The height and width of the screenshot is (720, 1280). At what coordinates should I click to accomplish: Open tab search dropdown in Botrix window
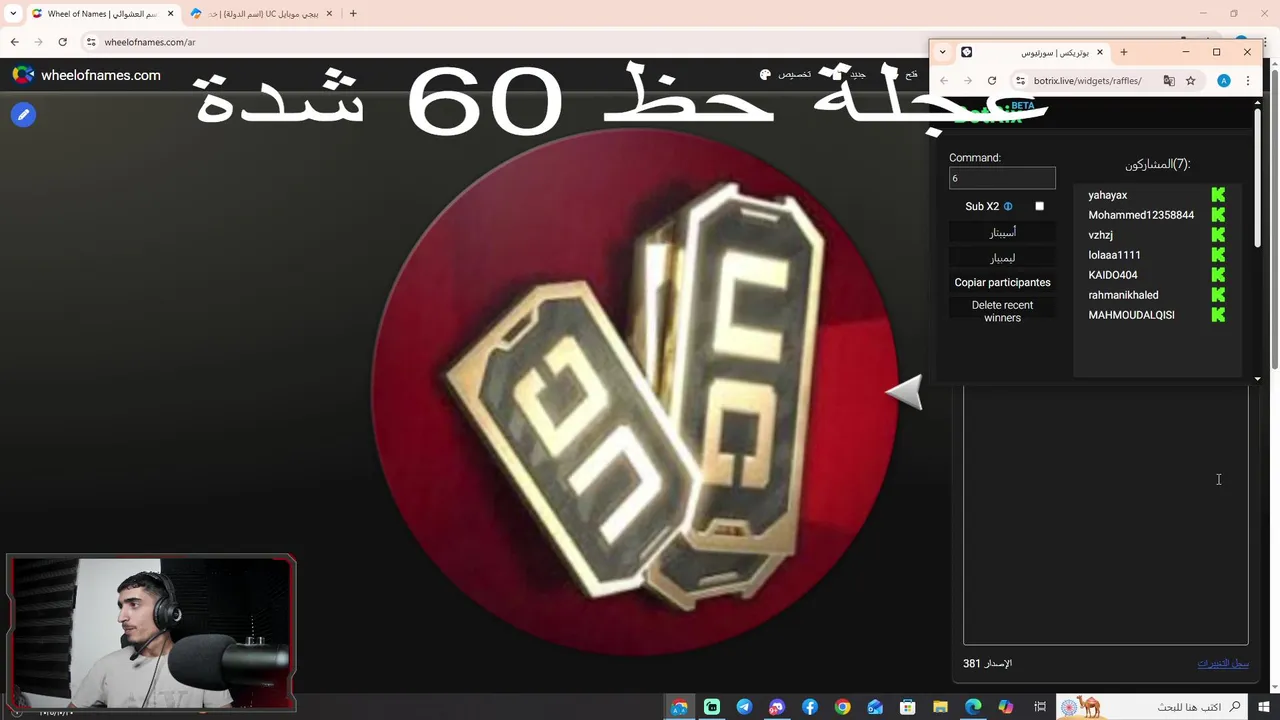[942, 52]
